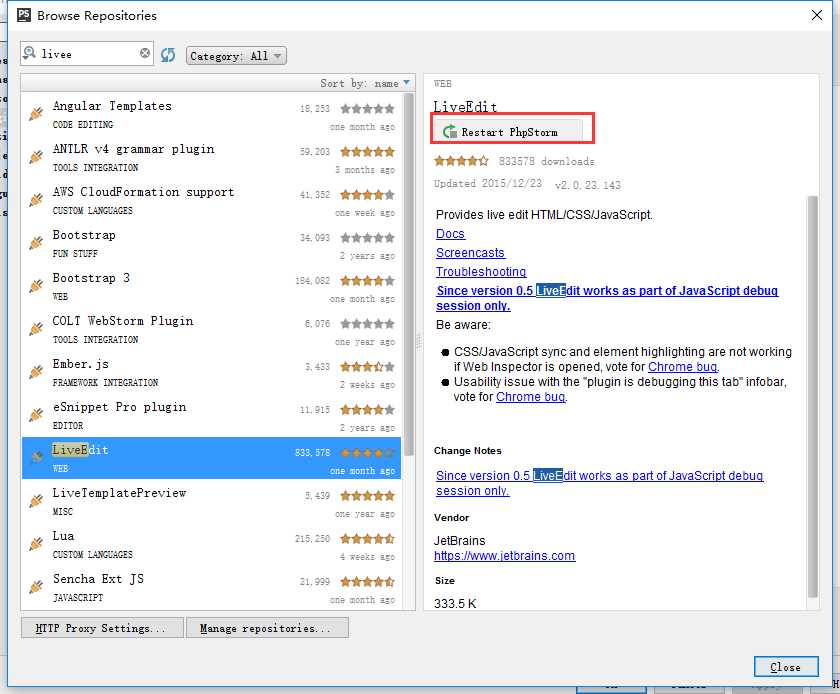Select AWS CloudFormation support plugin
Screen dimensions: 840x694
[211, 200]
